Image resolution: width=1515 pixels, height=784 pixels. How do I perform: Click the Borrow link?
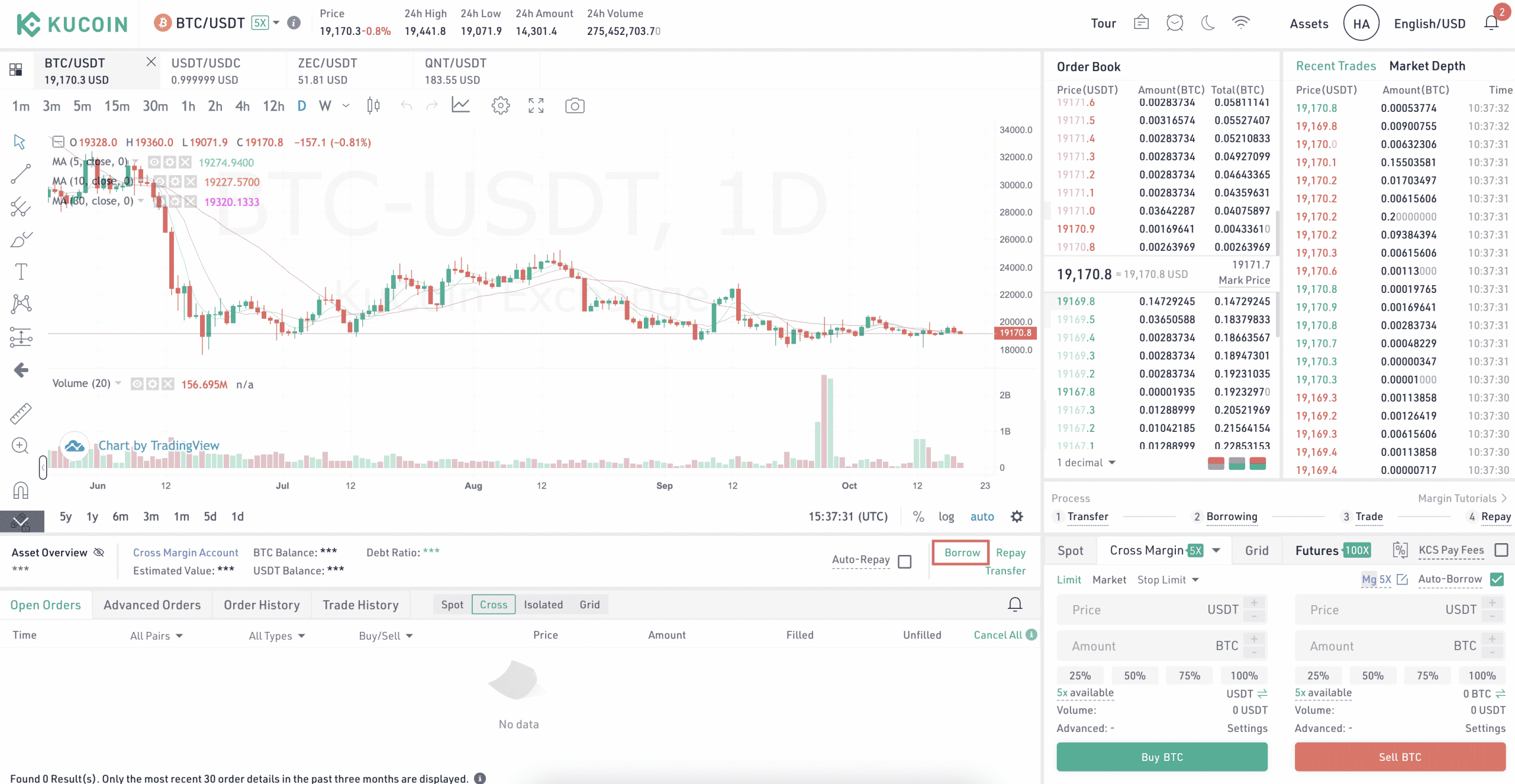962,552
